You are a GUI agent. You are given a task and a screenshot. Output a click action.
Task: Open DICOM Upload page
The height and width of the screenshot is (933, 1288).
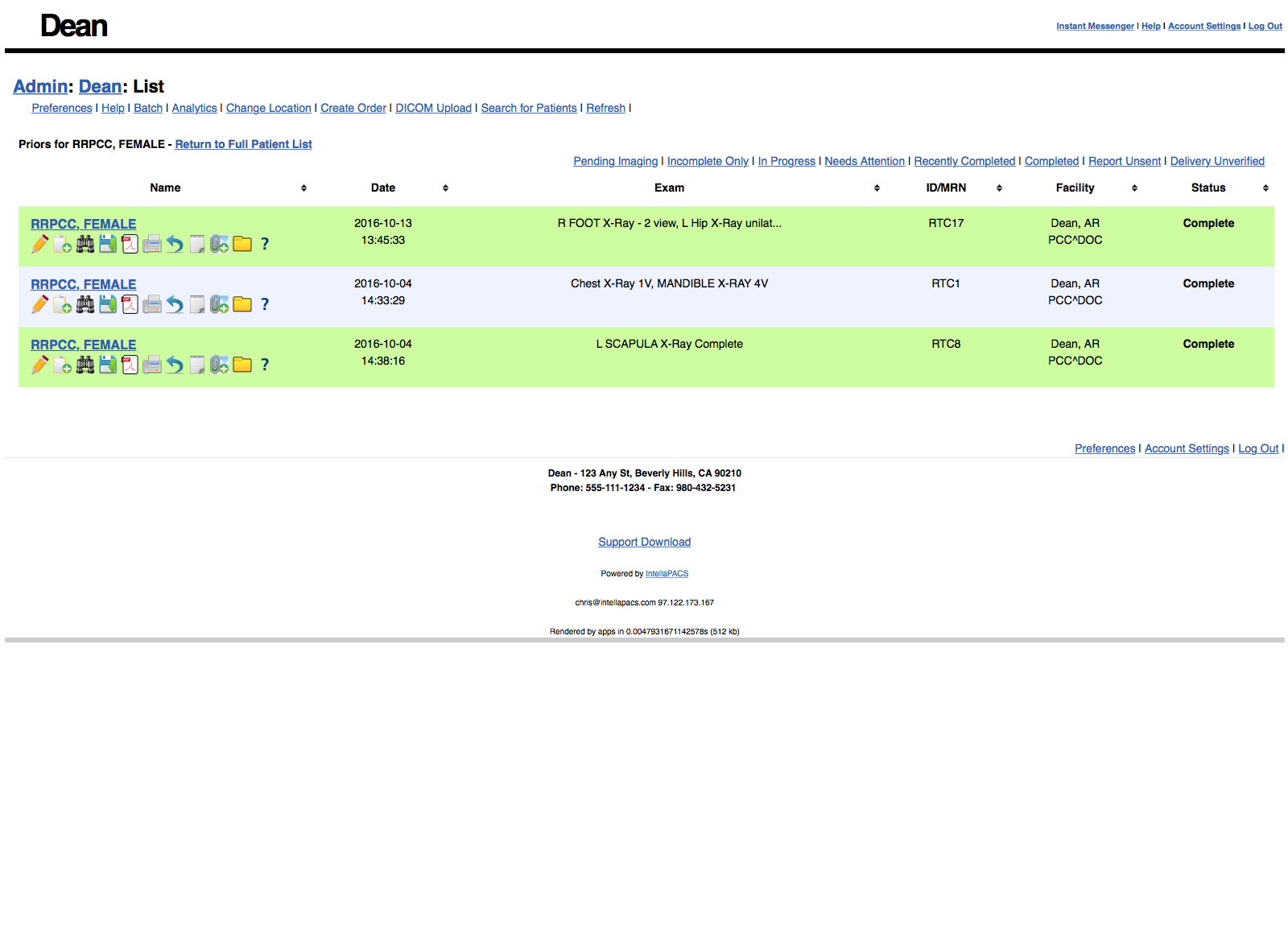tap(433, 108)
